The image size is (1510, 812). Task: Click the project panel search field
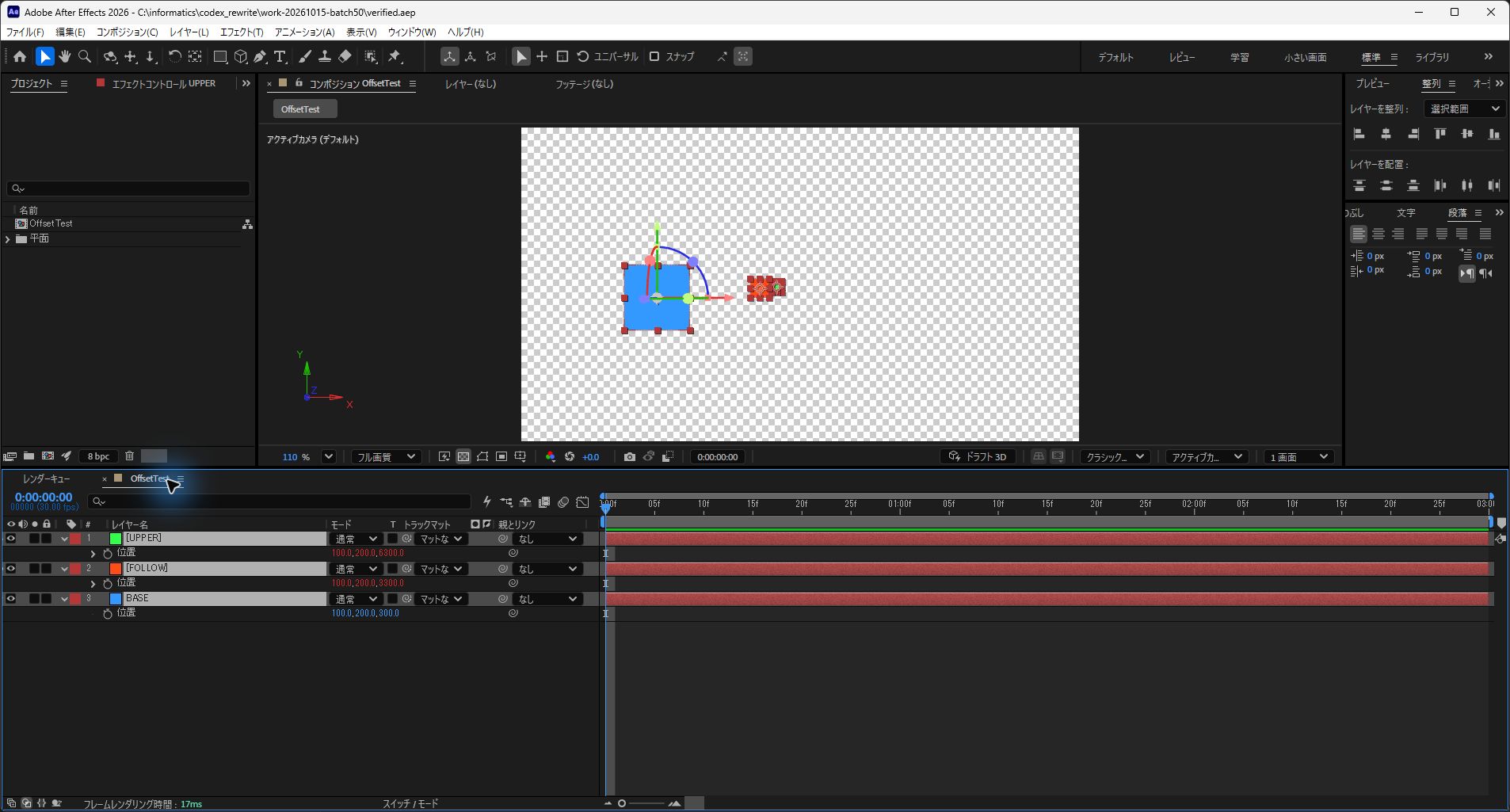128,189
